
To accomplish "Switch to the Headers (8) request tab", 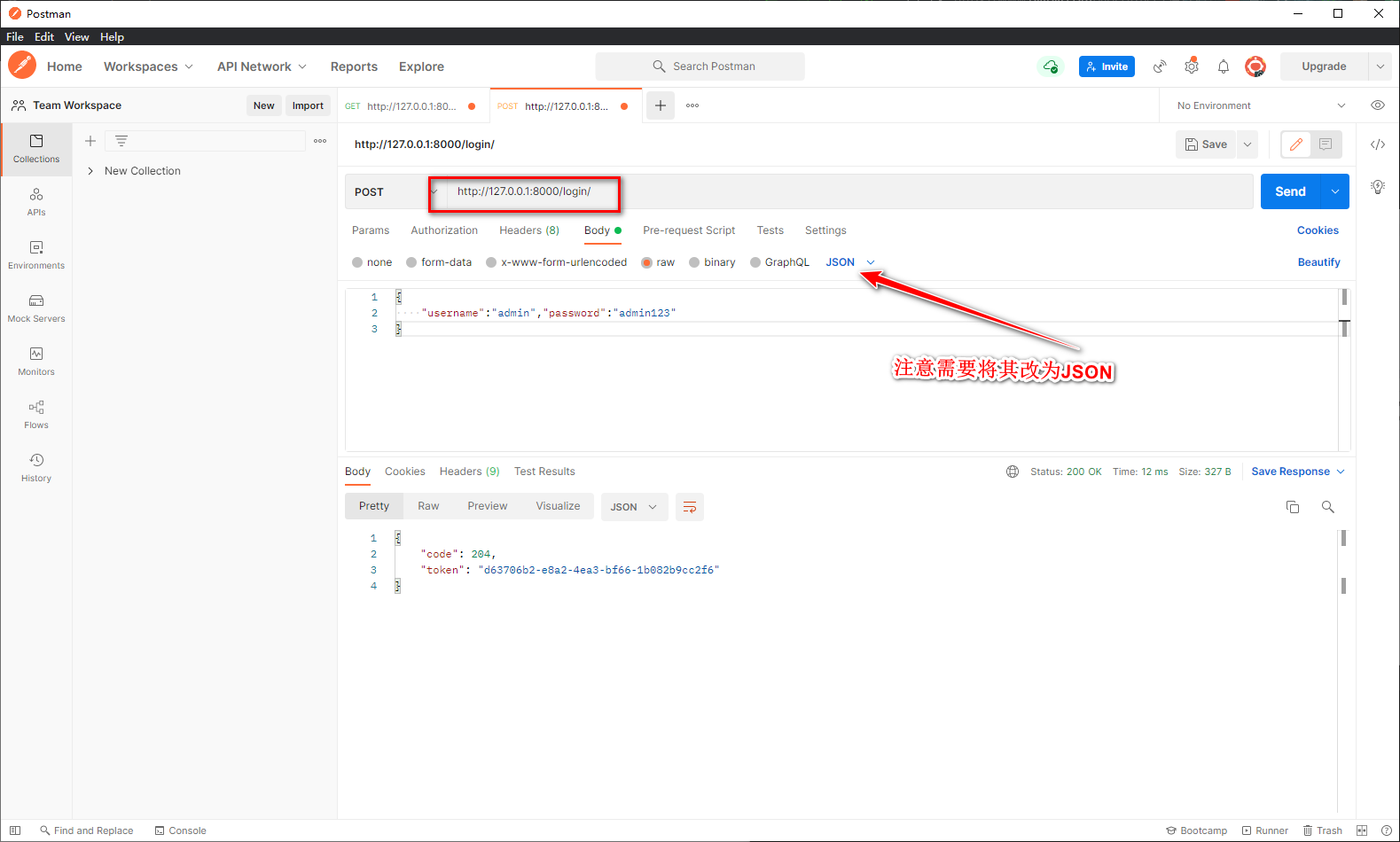I will pyautogui.click(x=529, y=230).
